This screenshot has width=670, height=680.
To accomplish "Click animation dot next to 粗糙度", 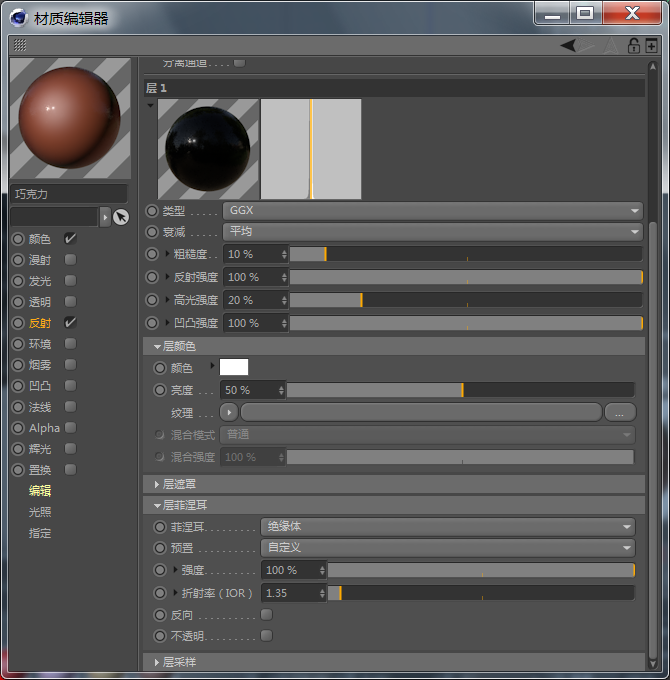I will [x=152, y=254].
